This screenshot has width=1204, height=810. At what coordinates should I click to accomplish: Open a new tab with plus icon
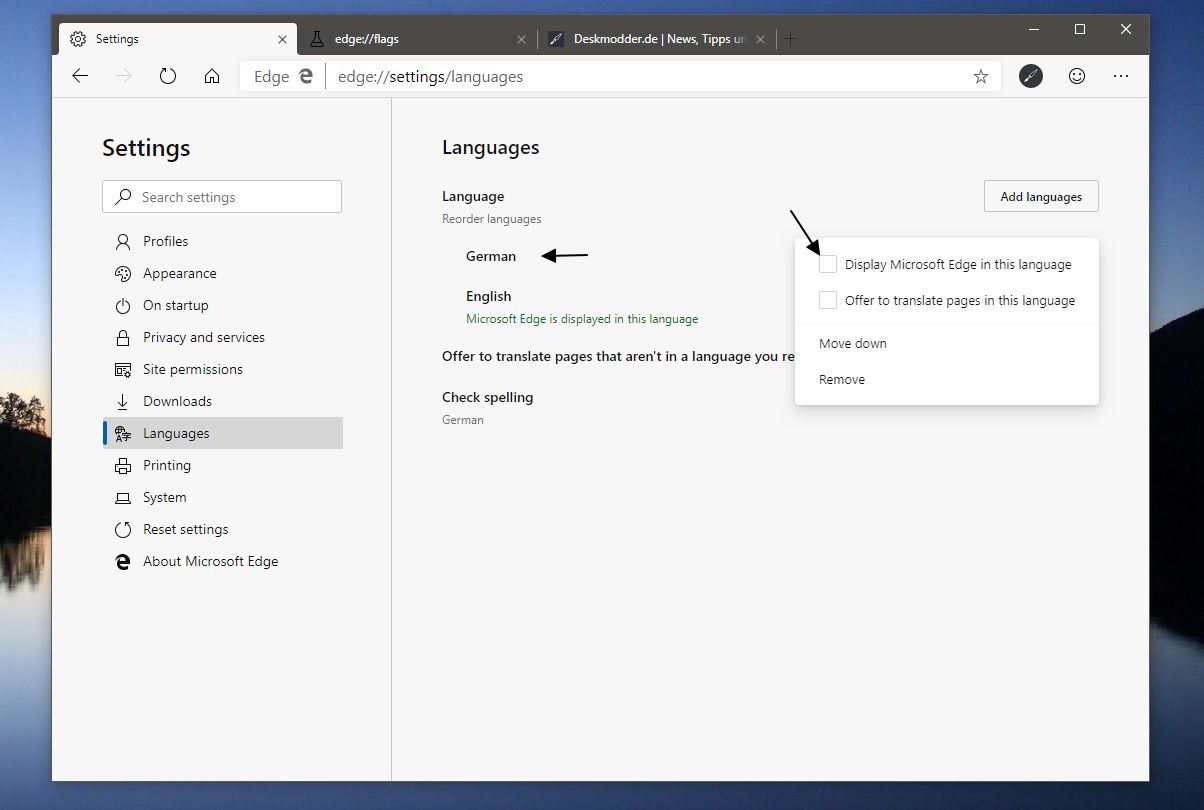790,39
